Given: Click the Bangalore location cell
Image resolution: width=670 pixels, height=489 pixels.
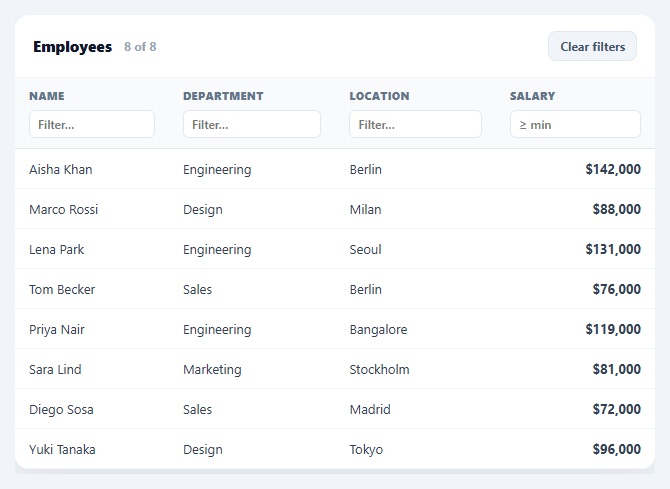Looking at the screenshot, I should (379, 330).
